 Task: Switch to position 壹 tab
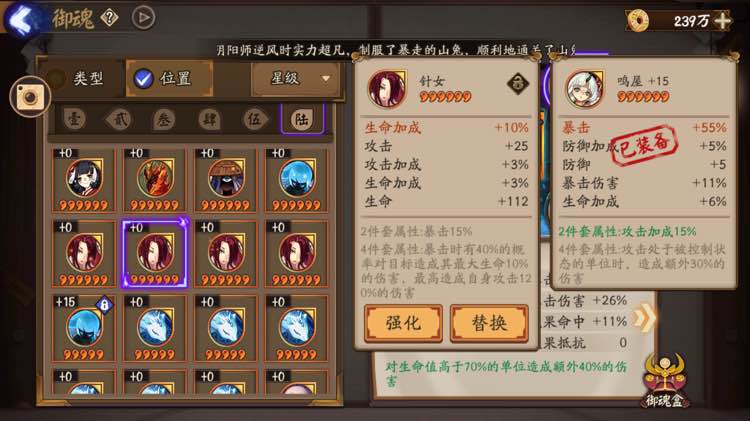74,119
